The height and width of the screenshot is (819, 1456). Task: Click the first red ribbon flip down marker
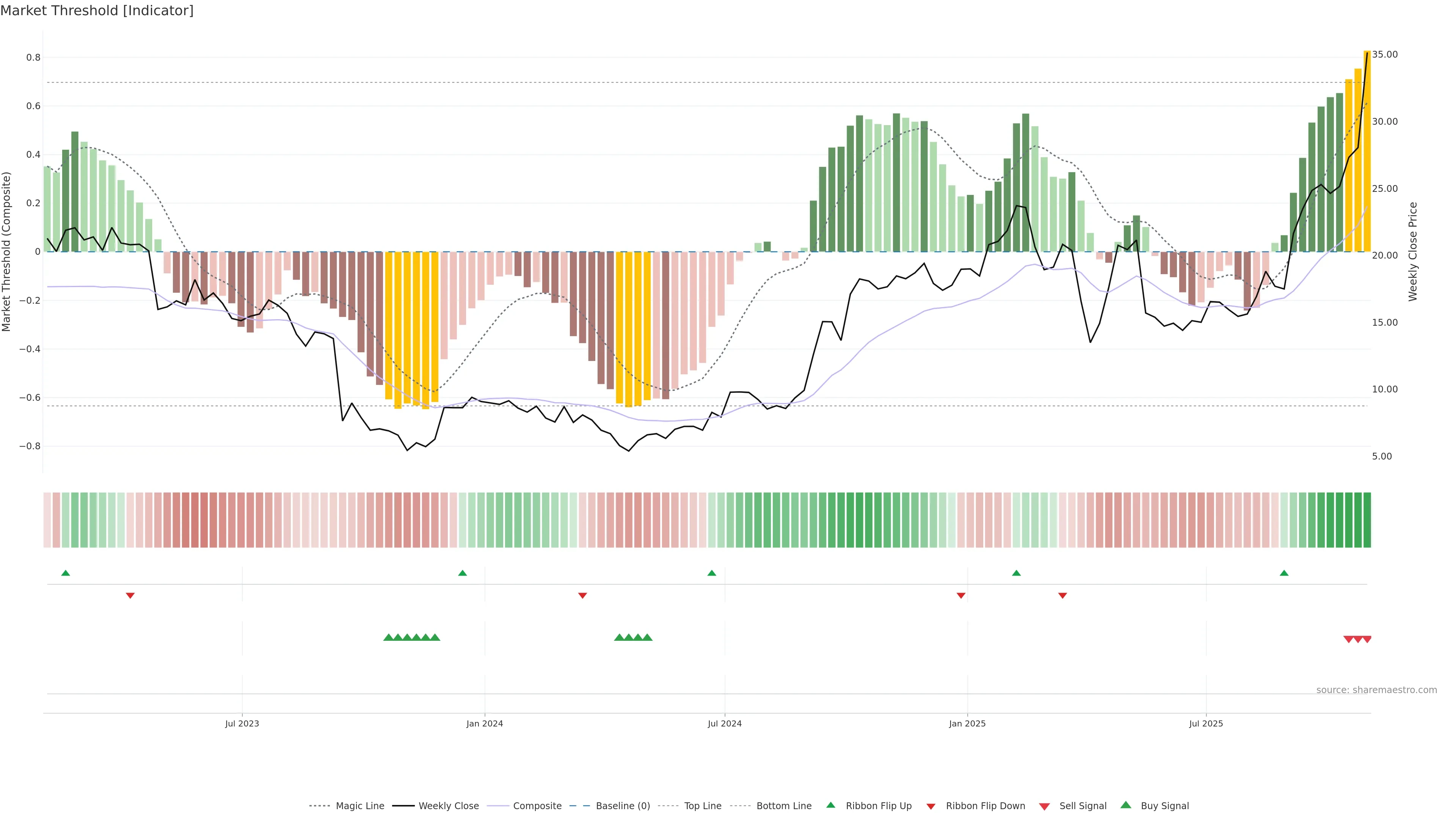(x=130, y=596)
